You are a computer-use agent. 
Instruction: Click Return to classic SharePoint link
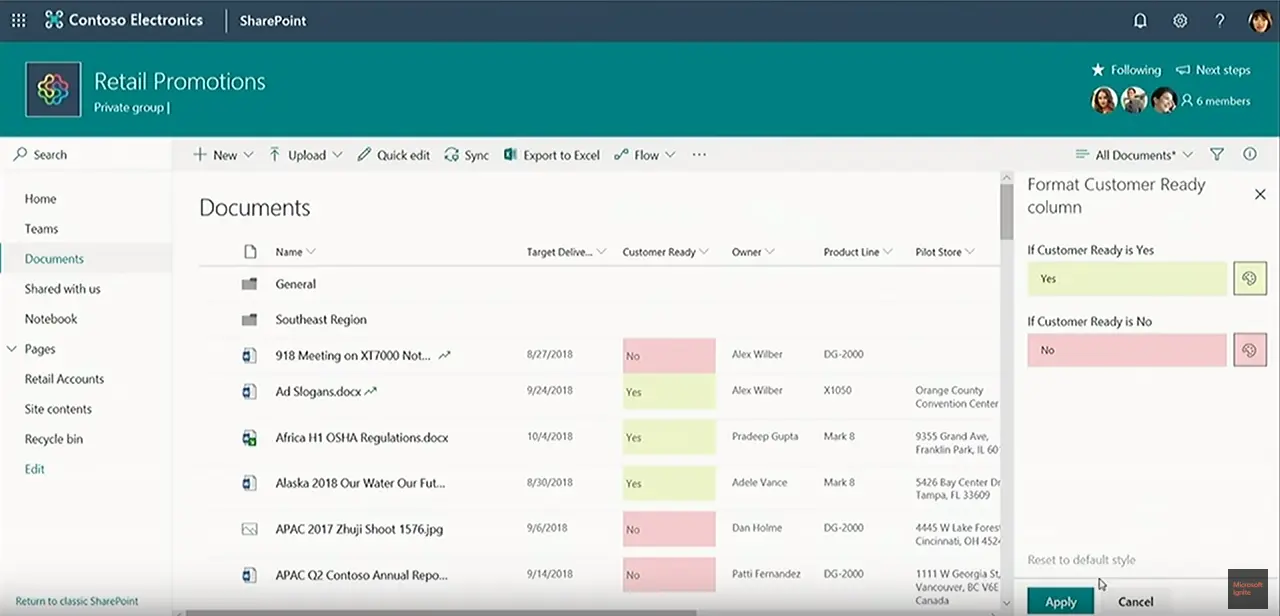pos(77,601)
